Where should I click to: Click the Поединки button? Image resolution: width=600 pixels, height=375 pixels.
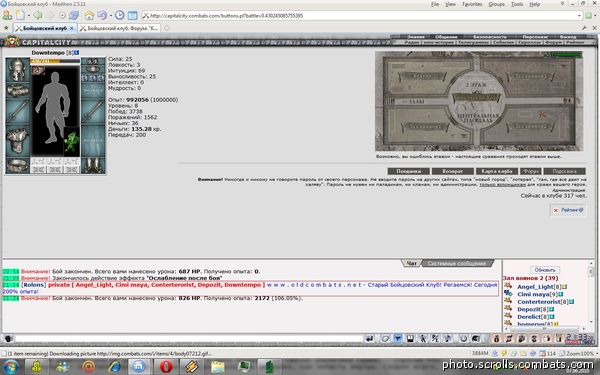(408, 171)
